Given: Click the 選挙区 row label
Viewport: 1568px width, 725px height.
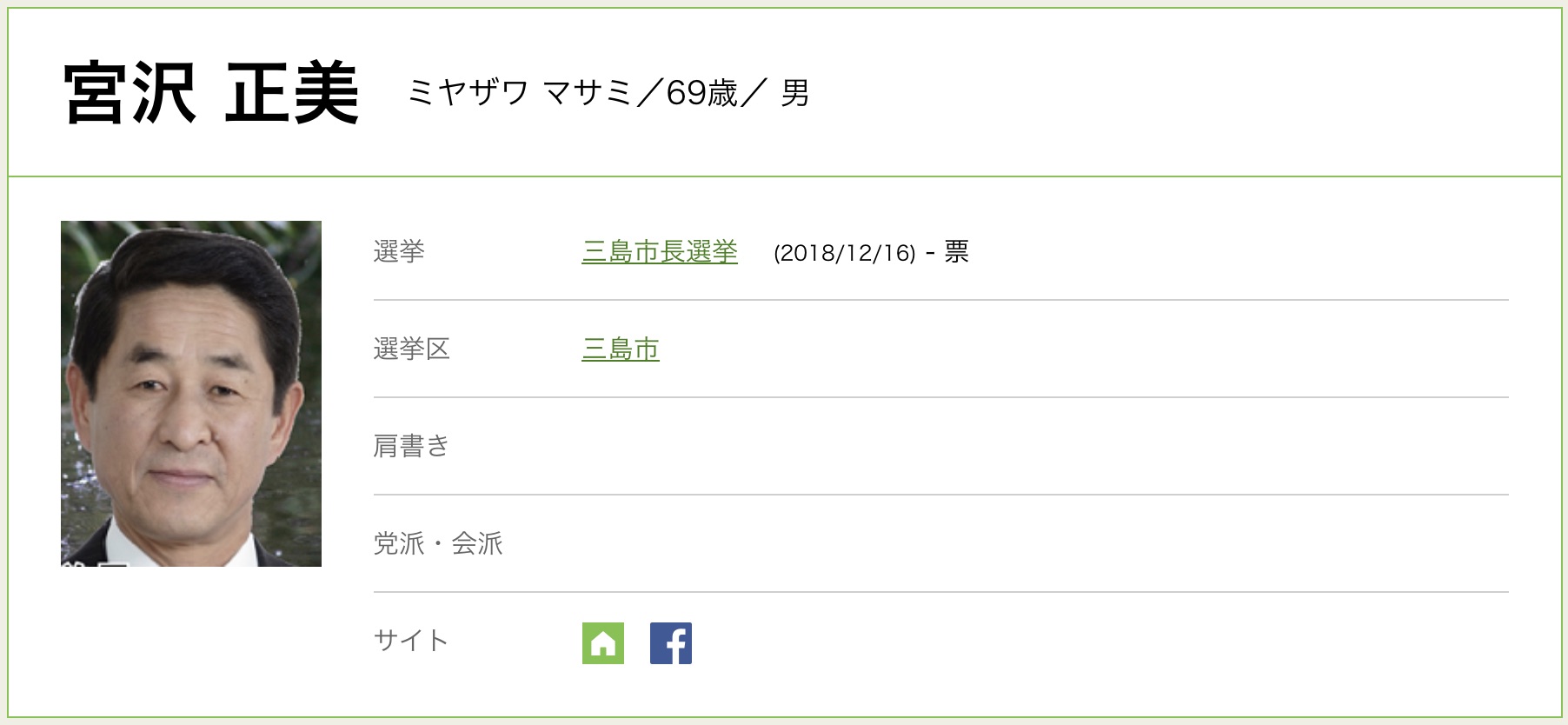Looking at the screenshot, I should [x=412, y=349].
